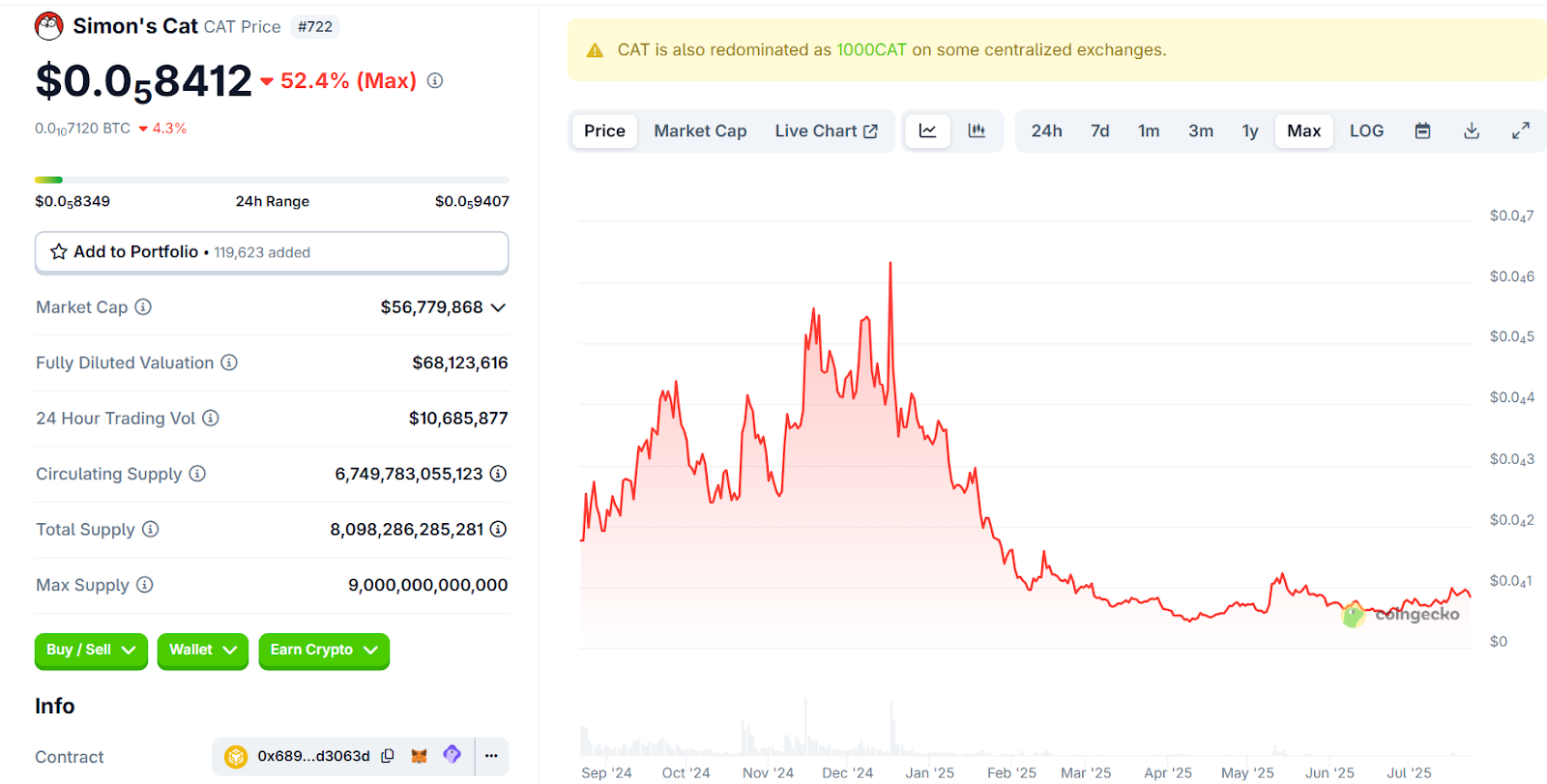
Task: Open Max Supply info icon
Action: [x=145, y=585]
